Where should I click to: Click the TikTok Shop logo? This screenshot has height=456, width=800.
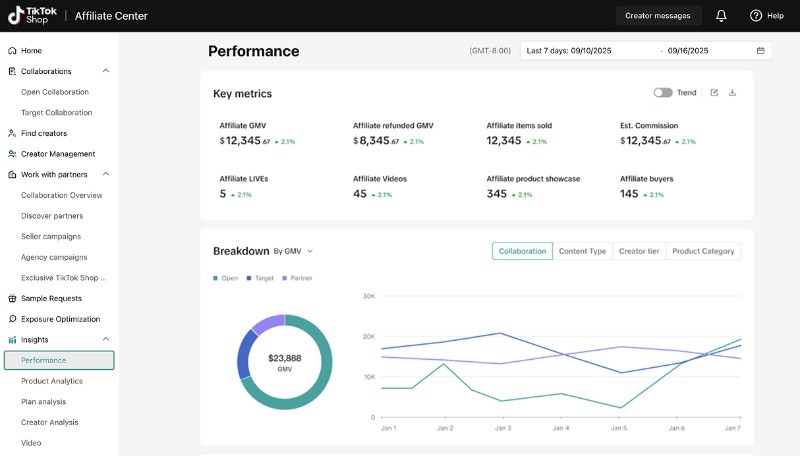coord(31,15)
